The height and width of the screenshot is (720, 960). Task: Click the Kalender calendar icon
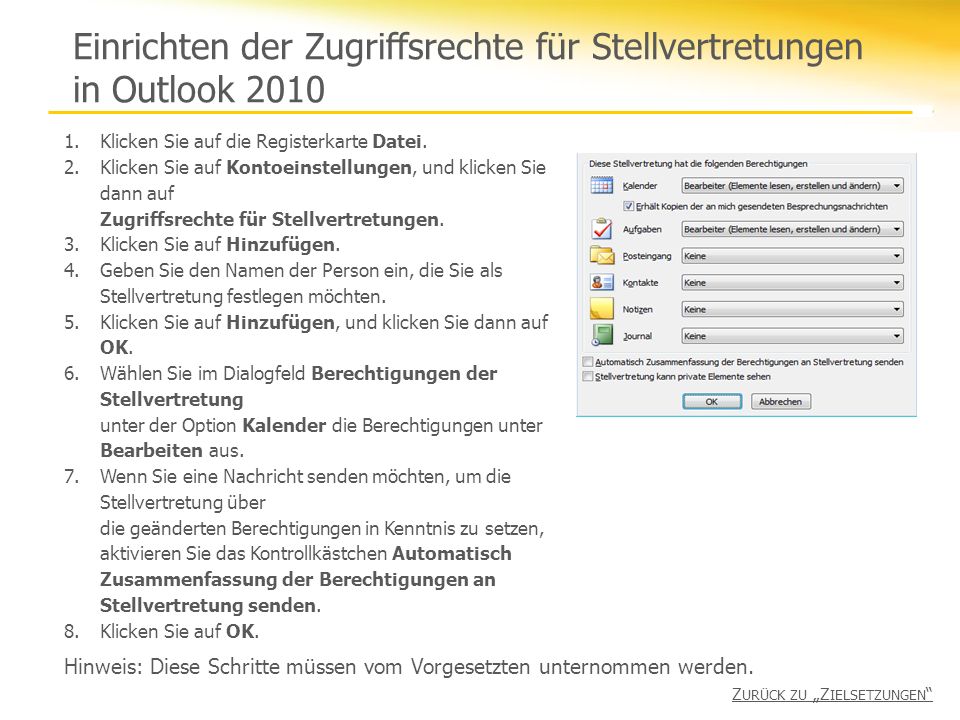click(601, 185)
